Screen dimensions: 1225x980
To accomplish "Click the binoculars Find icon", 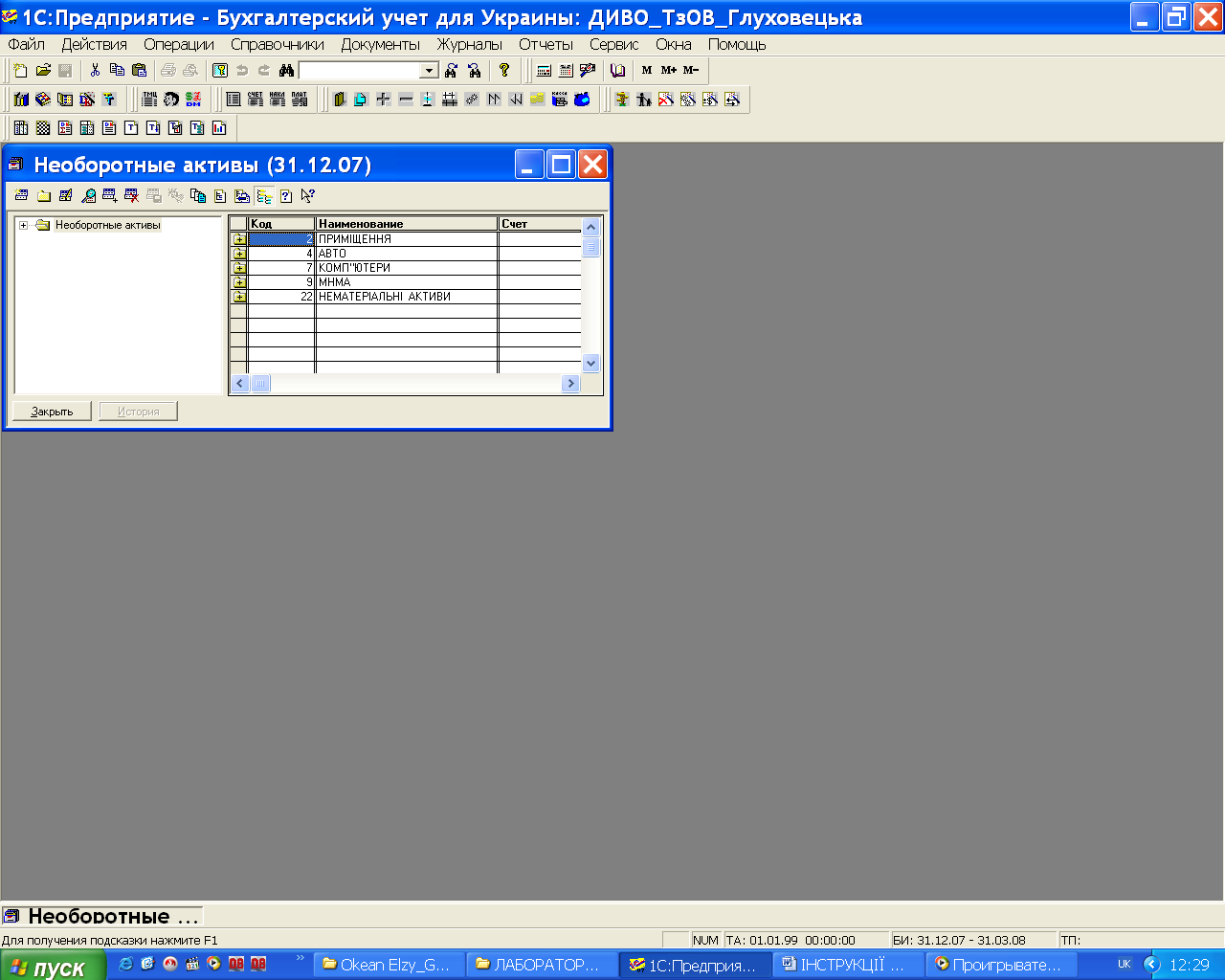I will 286,70.
